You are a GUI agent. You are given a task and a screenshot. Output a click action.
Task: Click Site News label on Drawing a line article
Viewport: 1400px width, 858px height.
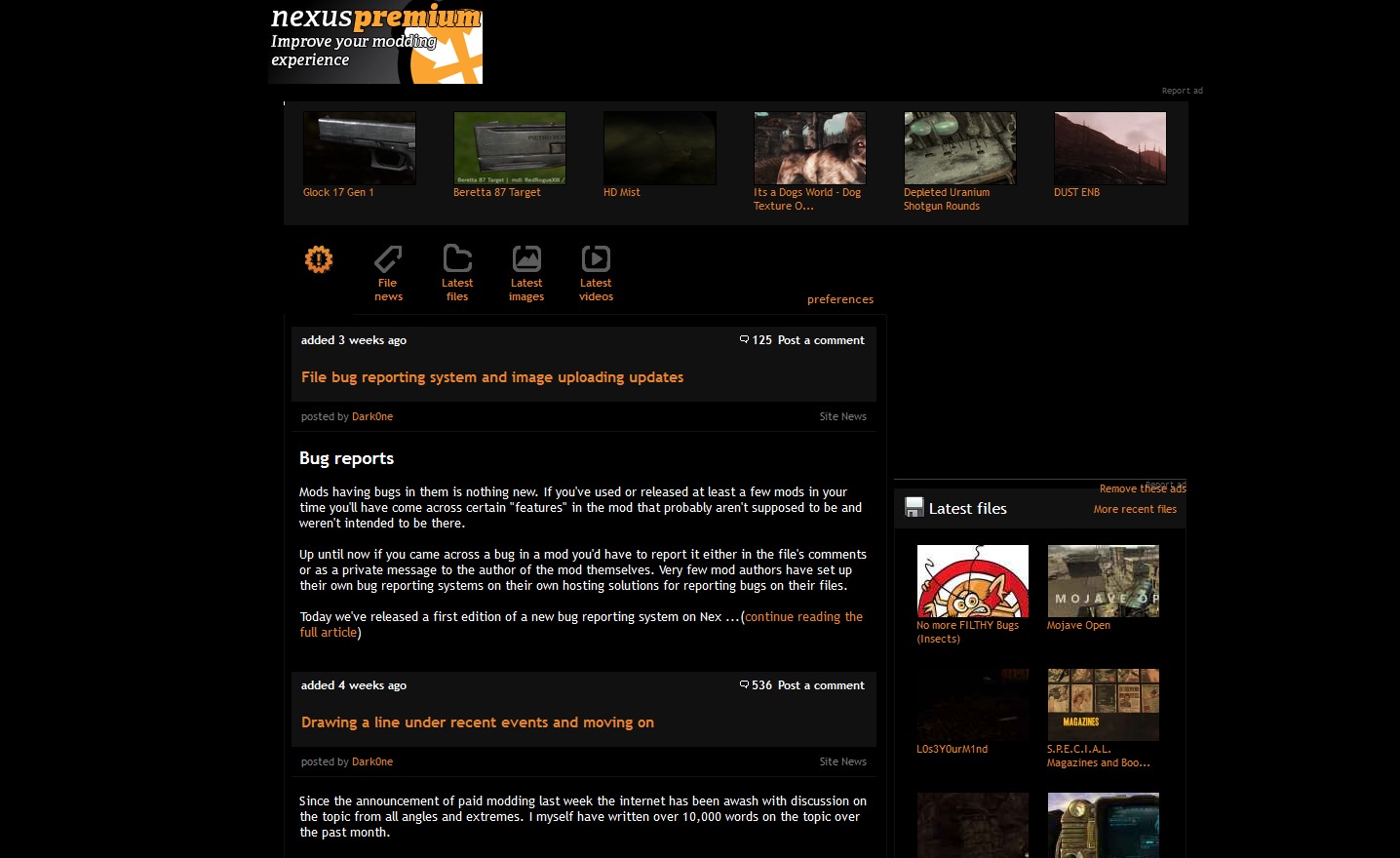pos(842,761)
